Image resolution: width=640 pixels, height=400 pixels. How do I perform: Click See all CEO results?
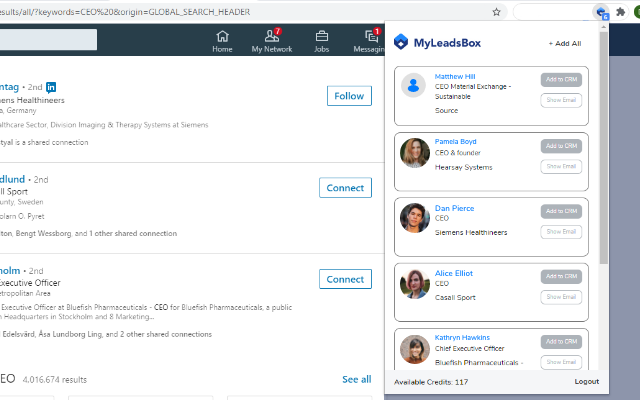pyautogui.click(x=356, y=380)
